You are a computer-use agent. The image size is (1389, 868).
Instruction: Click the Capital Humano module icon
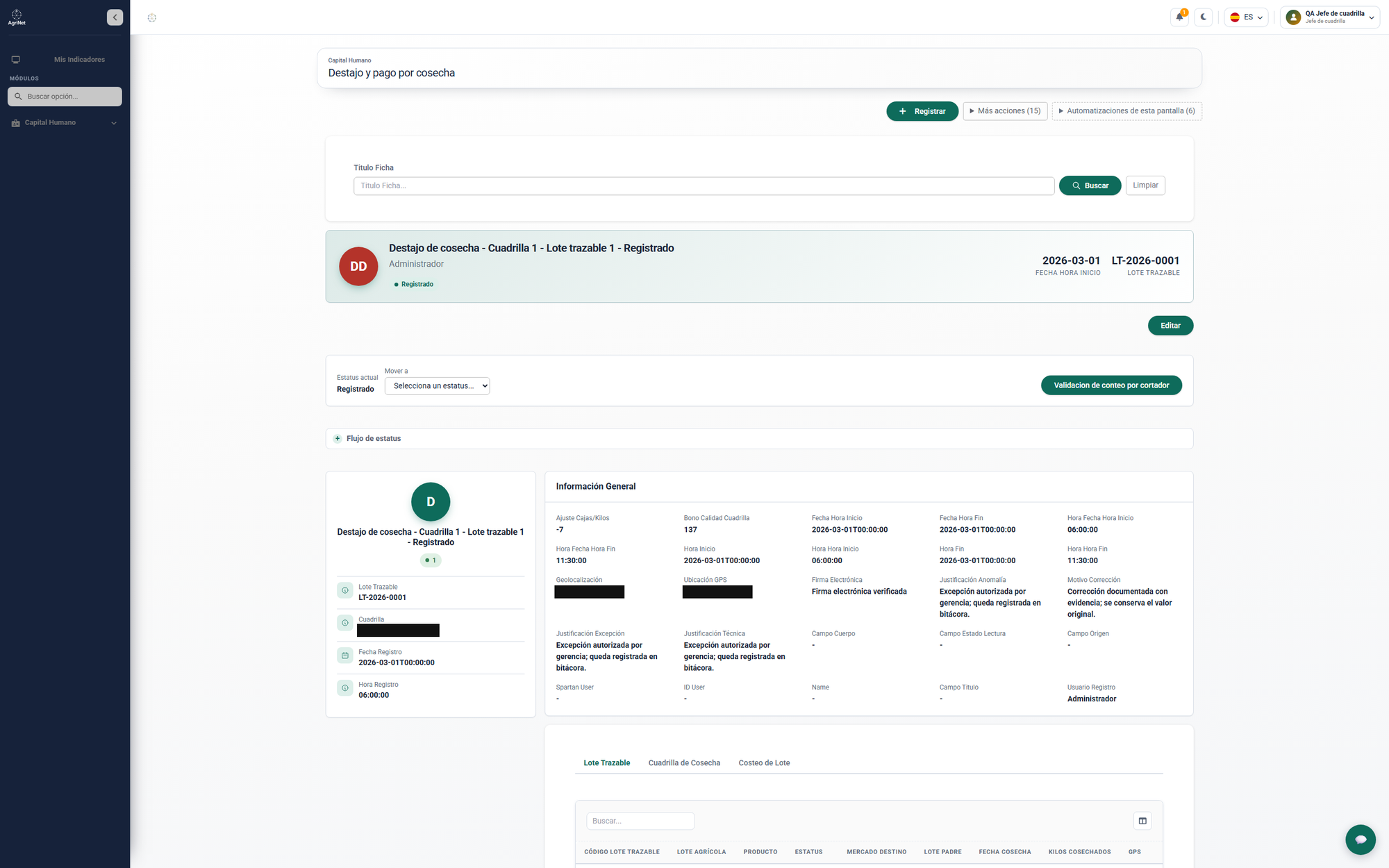pos(16,123)
